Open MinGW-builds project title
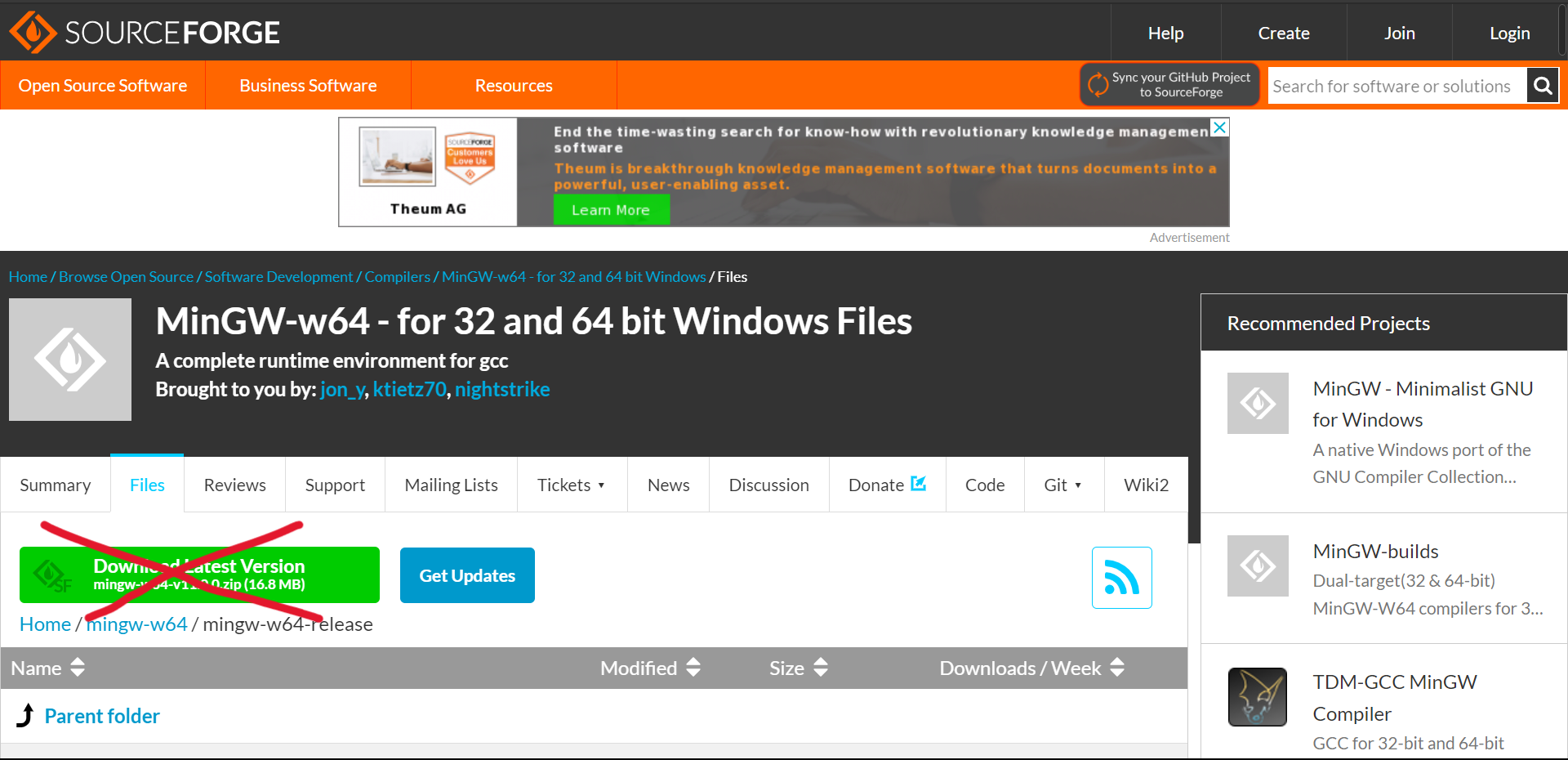The width and height of the screenshot is (1568, 760). click(x=1375, y=551)
